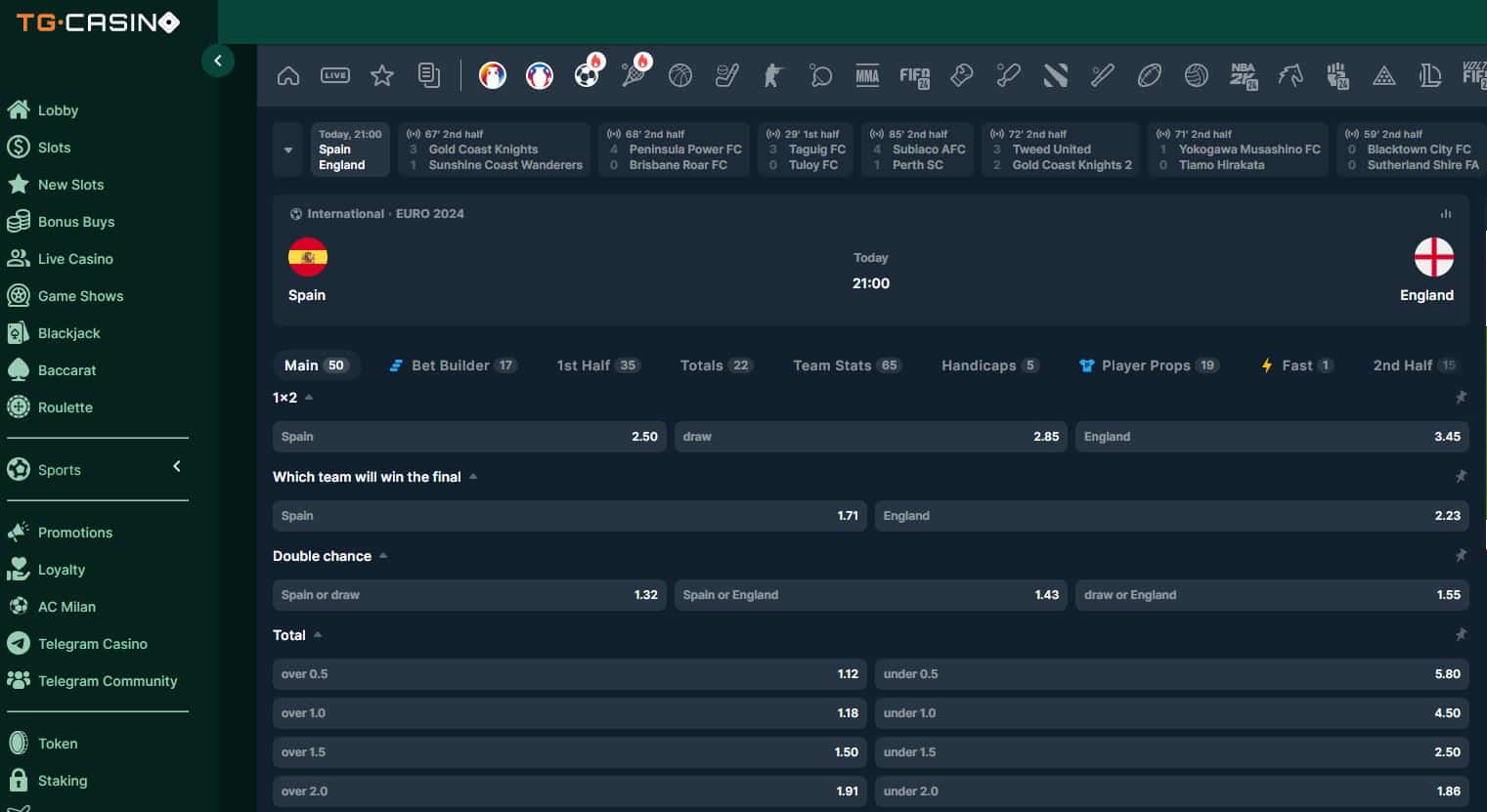Pick England to win final at 2.23
Image resolution: width=1487 pixels, height=812 pixels.
click(1172, 516)
